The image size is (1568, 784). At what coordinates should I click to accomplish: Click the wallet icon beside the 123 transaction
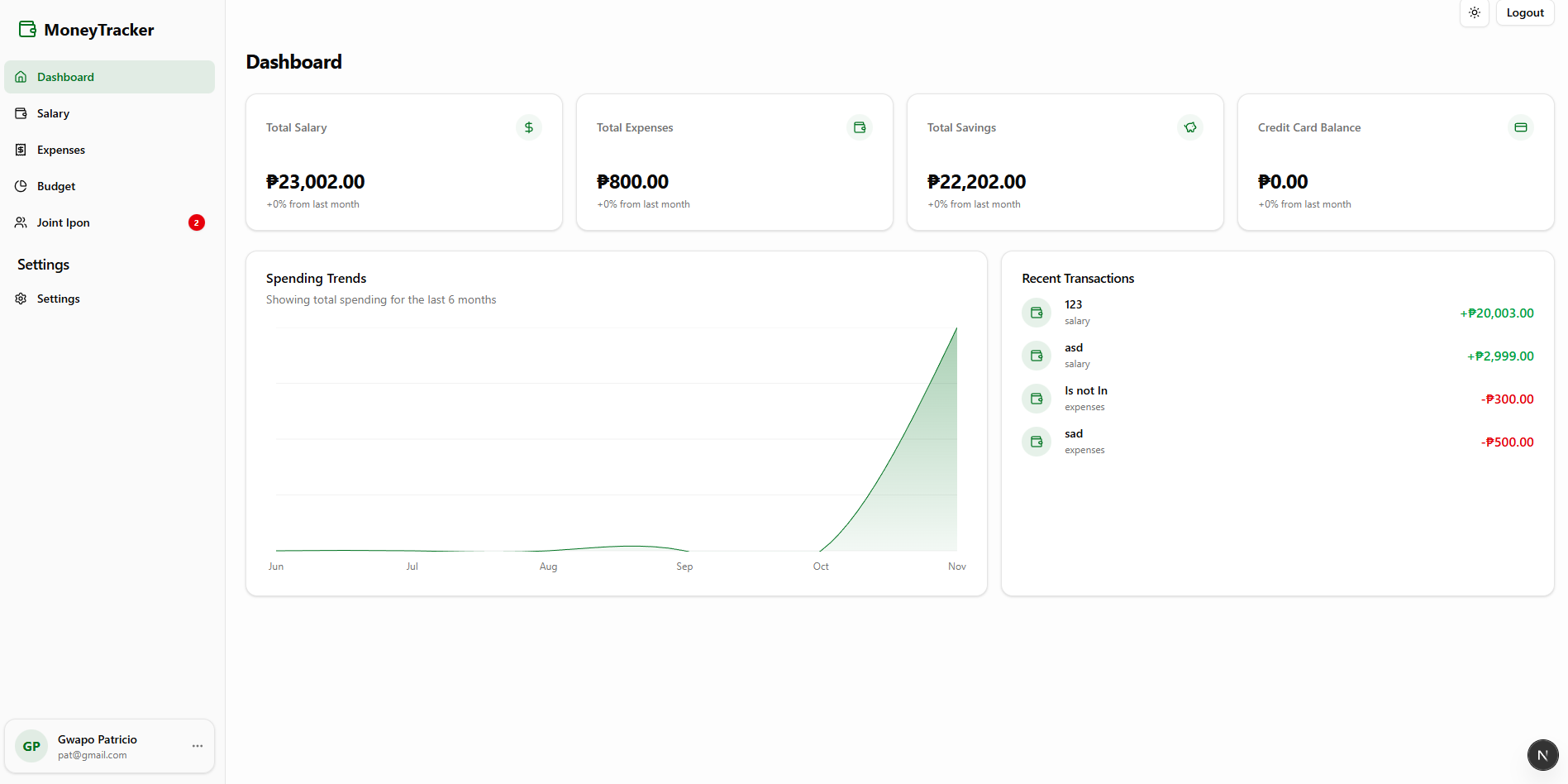(x=1036, y=313)
